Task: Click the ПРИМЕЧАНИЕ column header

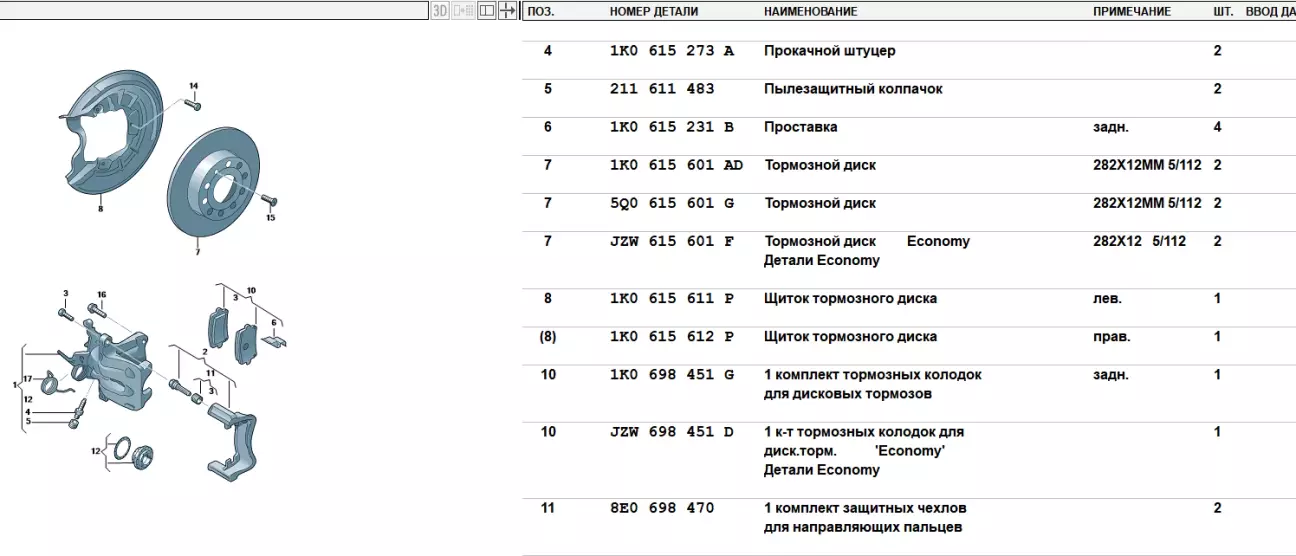Action: (x=1132, y=12)
